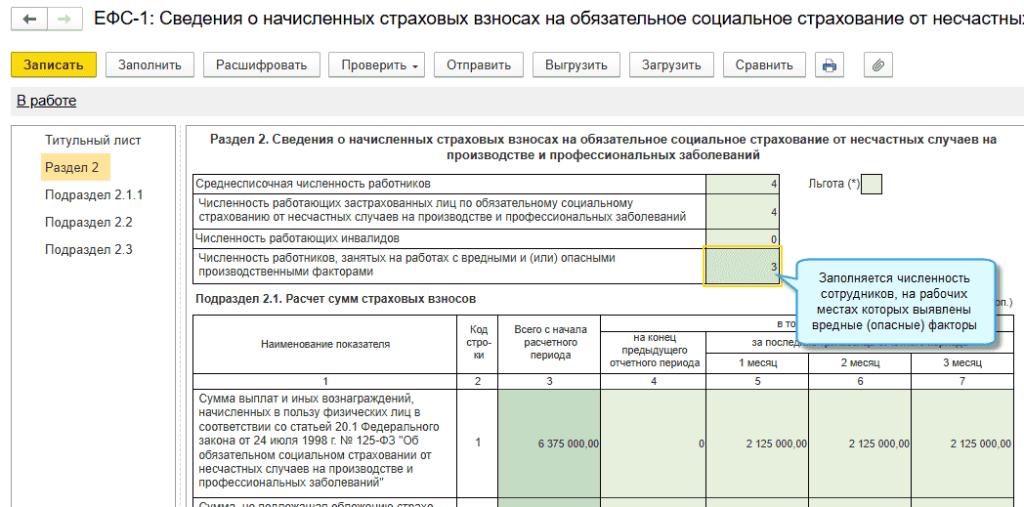This screenshot has height=507, width=1024.
Task: Click the Выгрузить button
Action: point(576,65)
